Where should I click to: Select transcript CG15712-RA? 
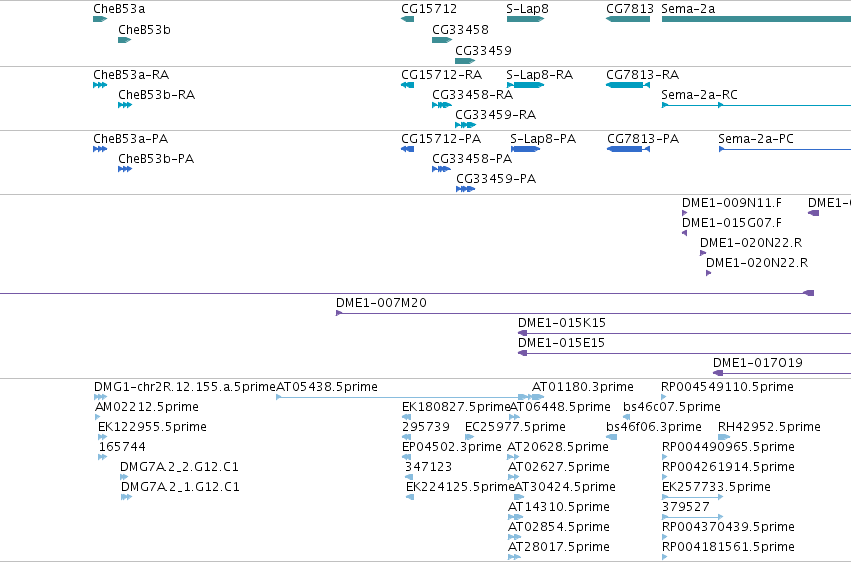(441, 75)
